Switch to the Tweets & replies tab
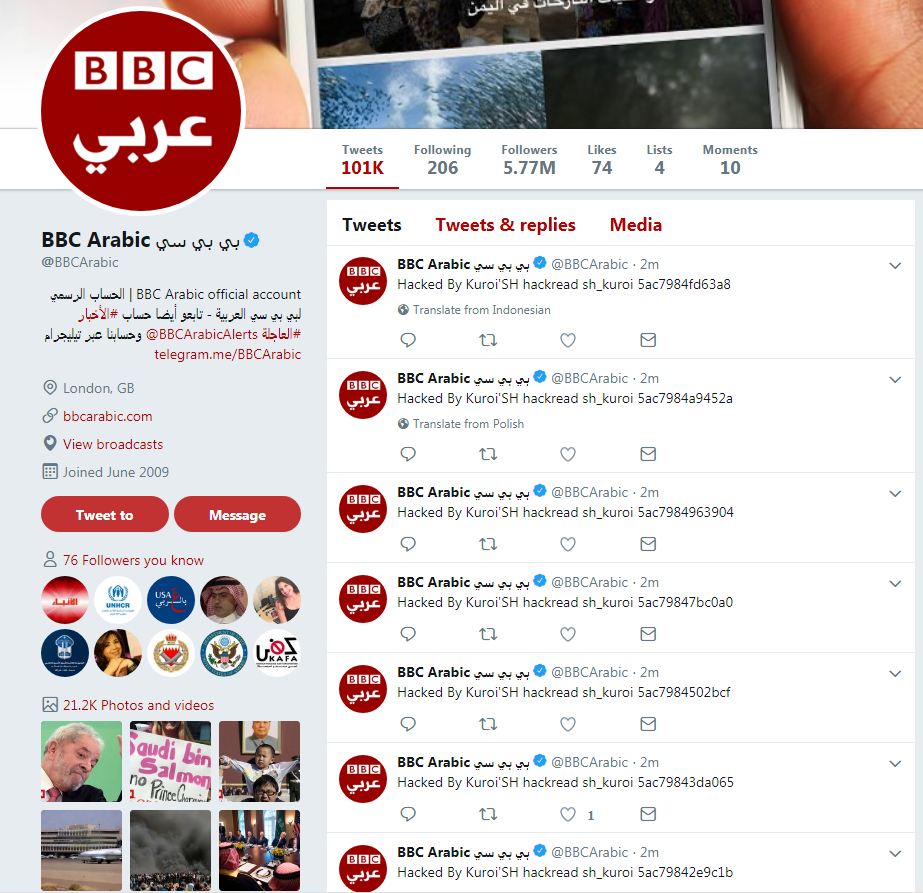Screen dimensions: 923x893 pyautogui.click(x=505, y=225)
